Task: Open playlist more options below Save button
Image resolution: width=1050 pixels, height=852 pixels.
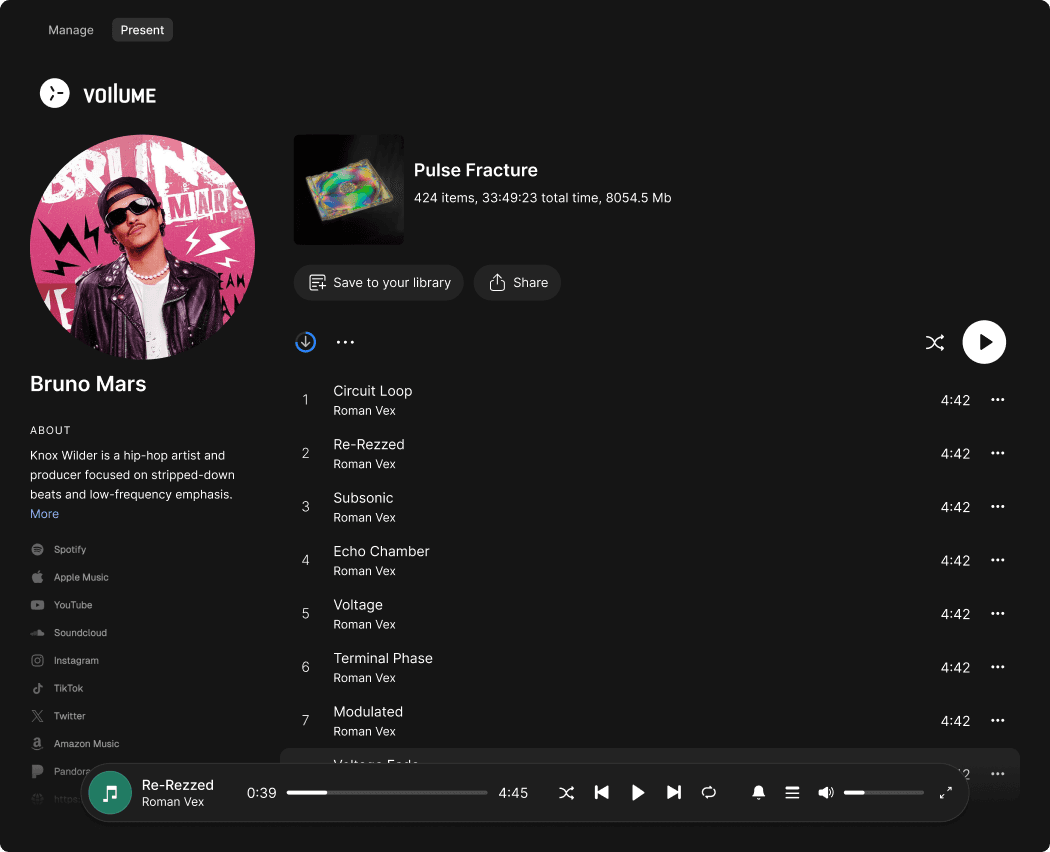Action: coord(346,342)
